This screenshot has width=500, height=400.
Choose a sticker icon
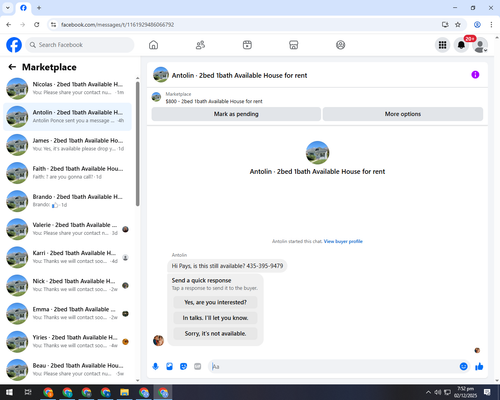click(183, 367)
